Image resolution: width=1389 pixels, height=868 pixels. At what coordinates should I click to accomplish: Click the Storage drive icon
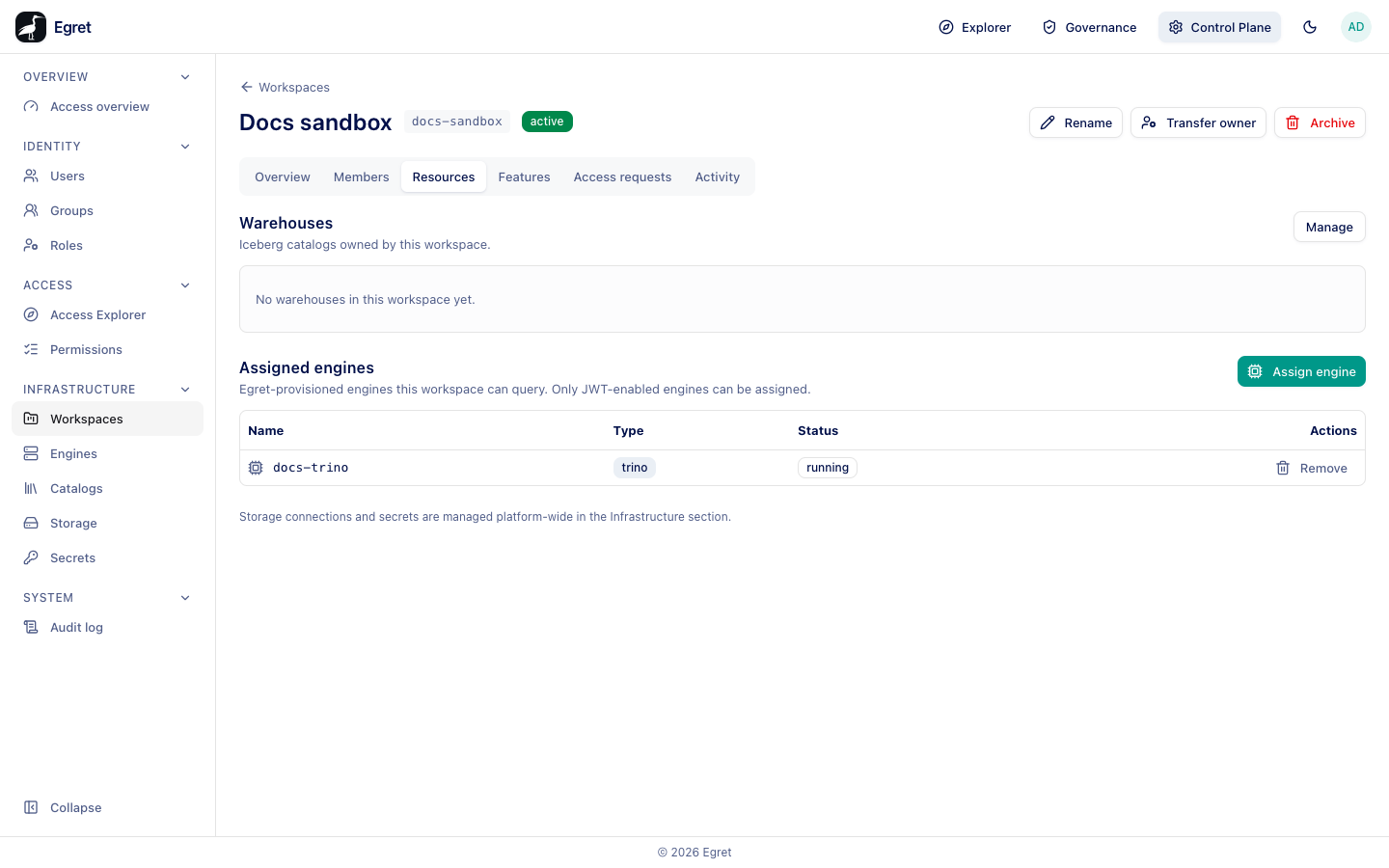coord(31,523)
